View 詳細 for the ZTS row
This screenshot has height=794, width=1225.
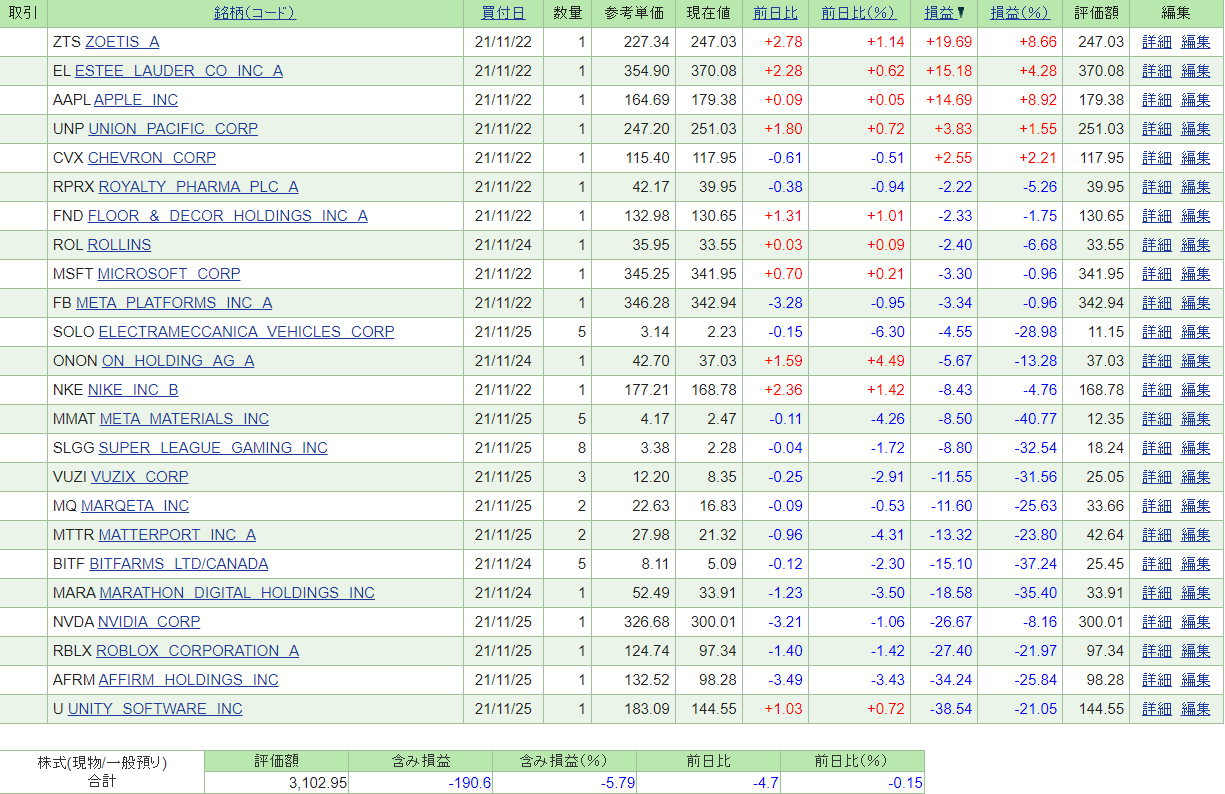pyautogui.click(x=1157, y=42)
